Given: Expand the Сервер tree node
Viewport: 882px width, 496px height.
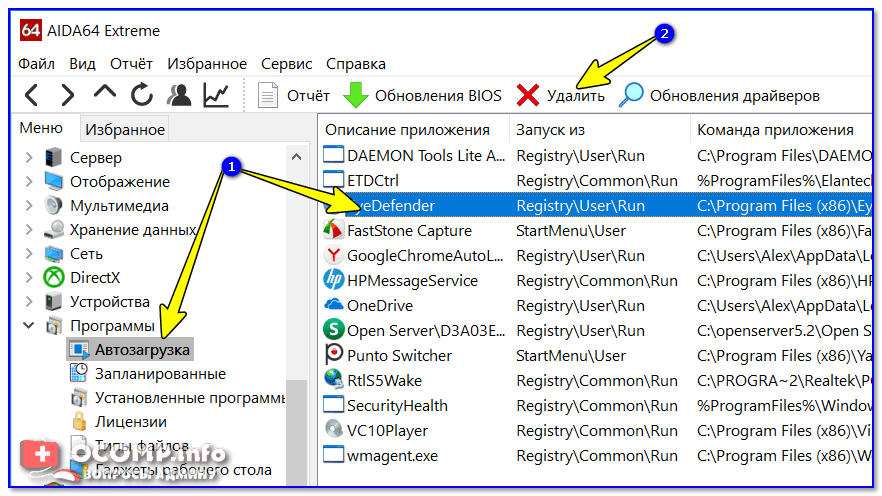Looking at the screenshot, I should [29, 157].
